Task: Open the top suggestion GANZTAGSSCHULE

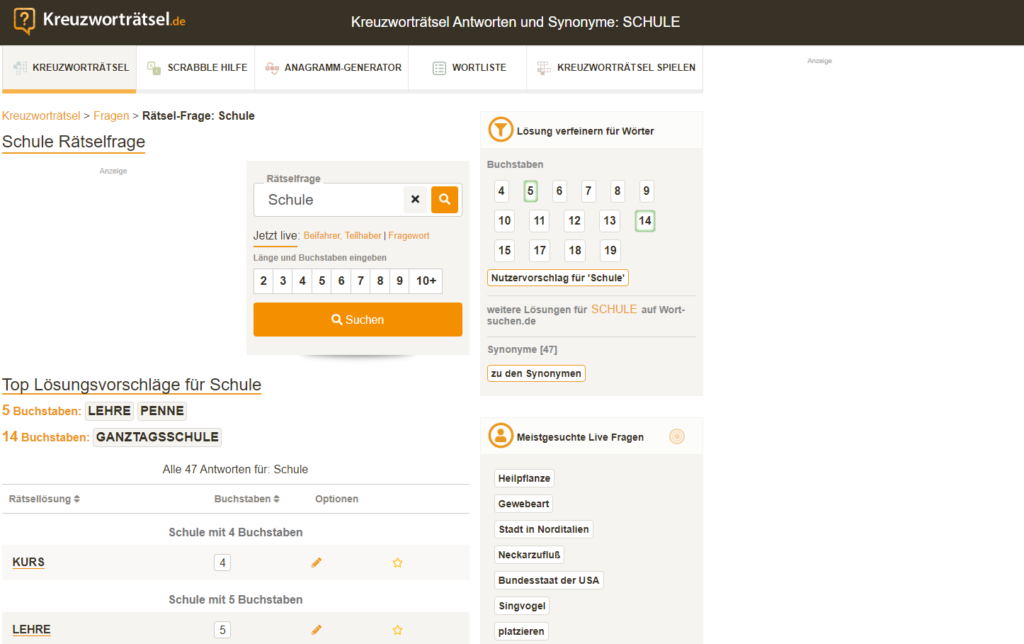Action: pyautogui.click(x=157, y=437)
